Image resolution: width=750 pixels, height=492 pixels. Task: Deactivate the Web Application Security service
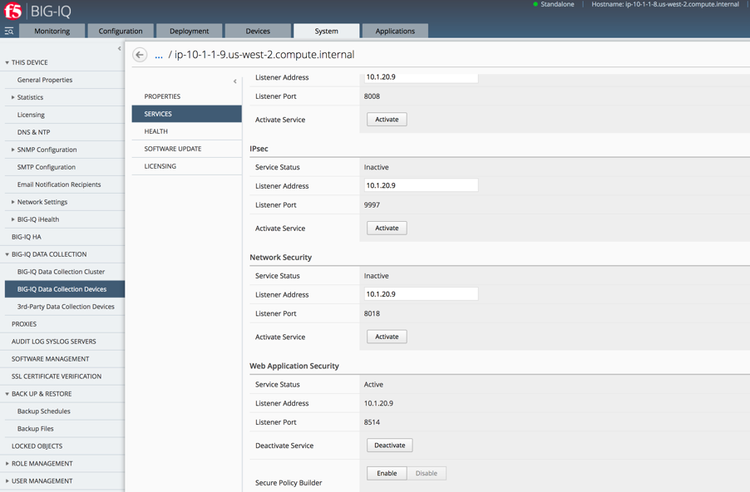pos(389,445)
